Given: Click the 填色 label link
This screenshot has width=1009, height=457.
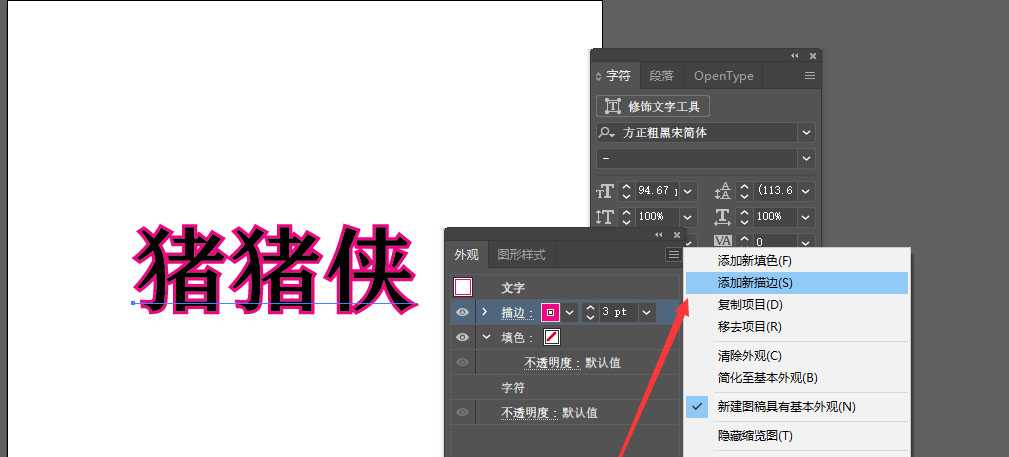Looking at the screenshot, I should click(x=517, y=338).
